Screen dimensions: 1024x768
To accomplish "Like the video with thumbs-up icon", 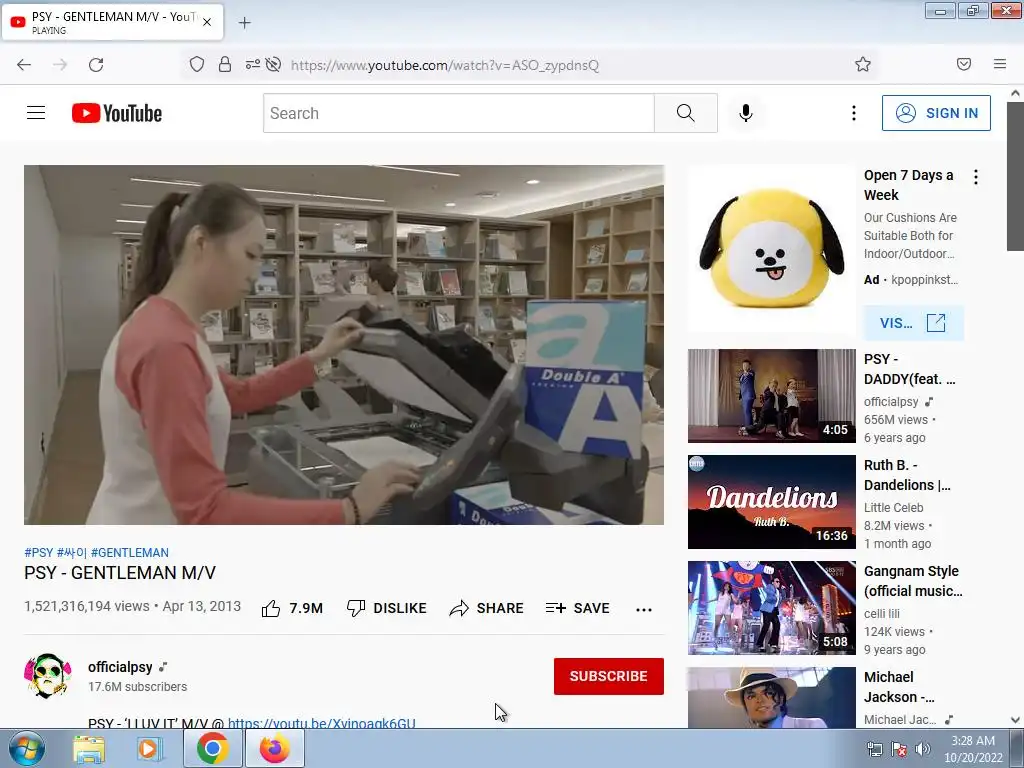I will [x=271, y=609].
